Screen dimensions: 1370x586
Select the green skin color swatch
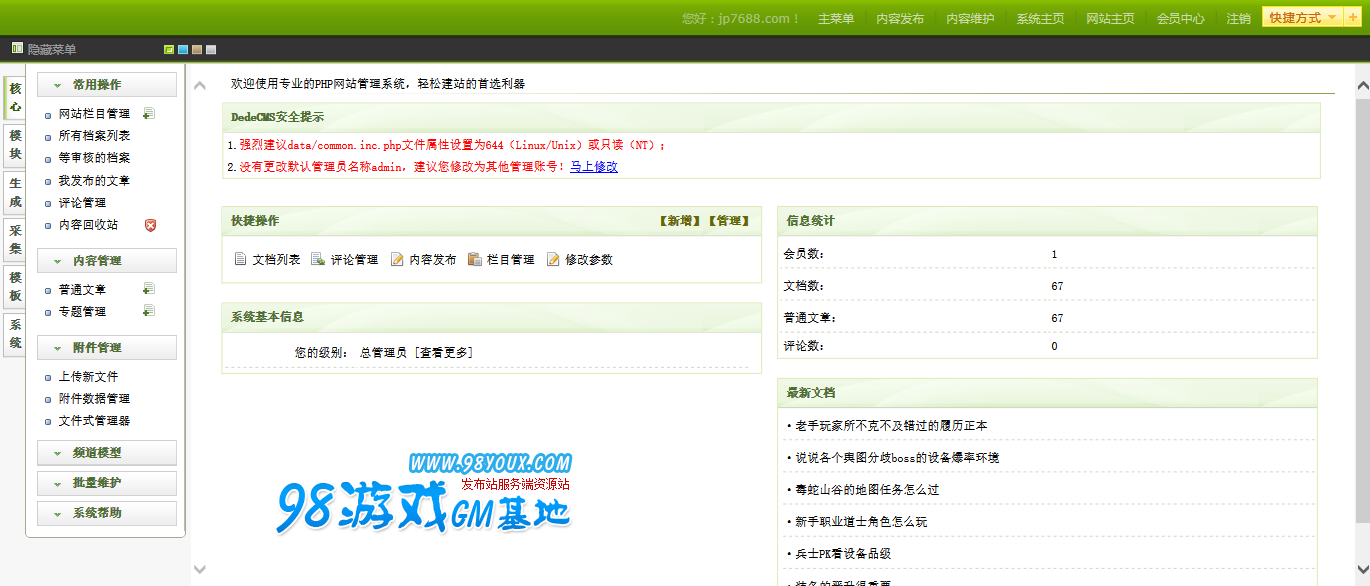[x=169, y=49]
